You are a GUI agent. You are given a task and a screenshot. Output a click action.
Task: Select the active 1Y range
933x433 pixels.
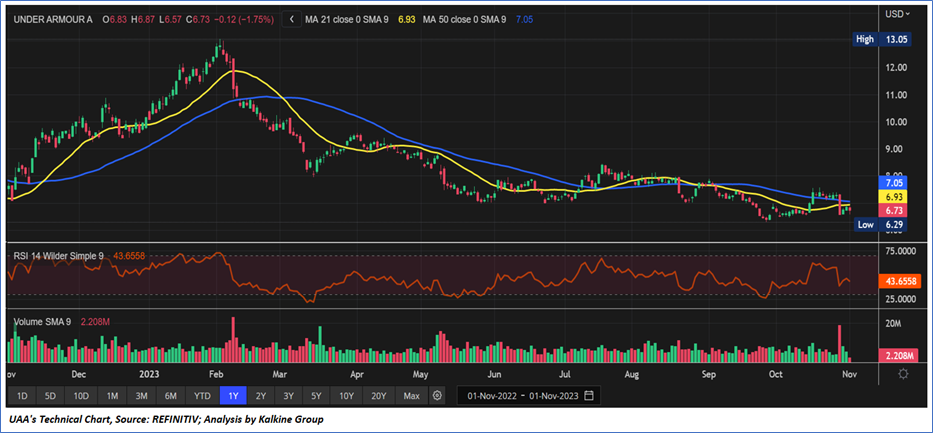click(233, 396)
